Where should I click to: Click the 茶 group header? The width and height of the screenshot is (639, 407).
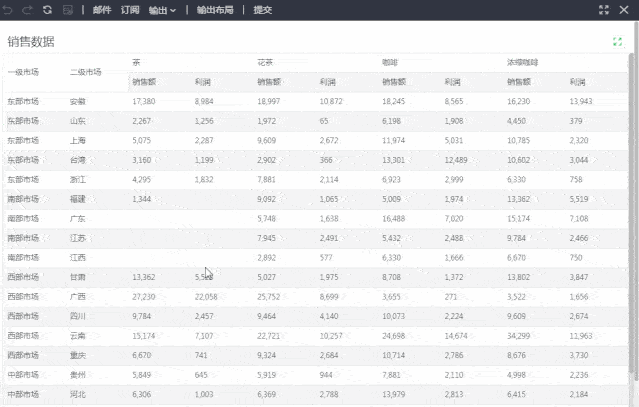tap(136, 62)
